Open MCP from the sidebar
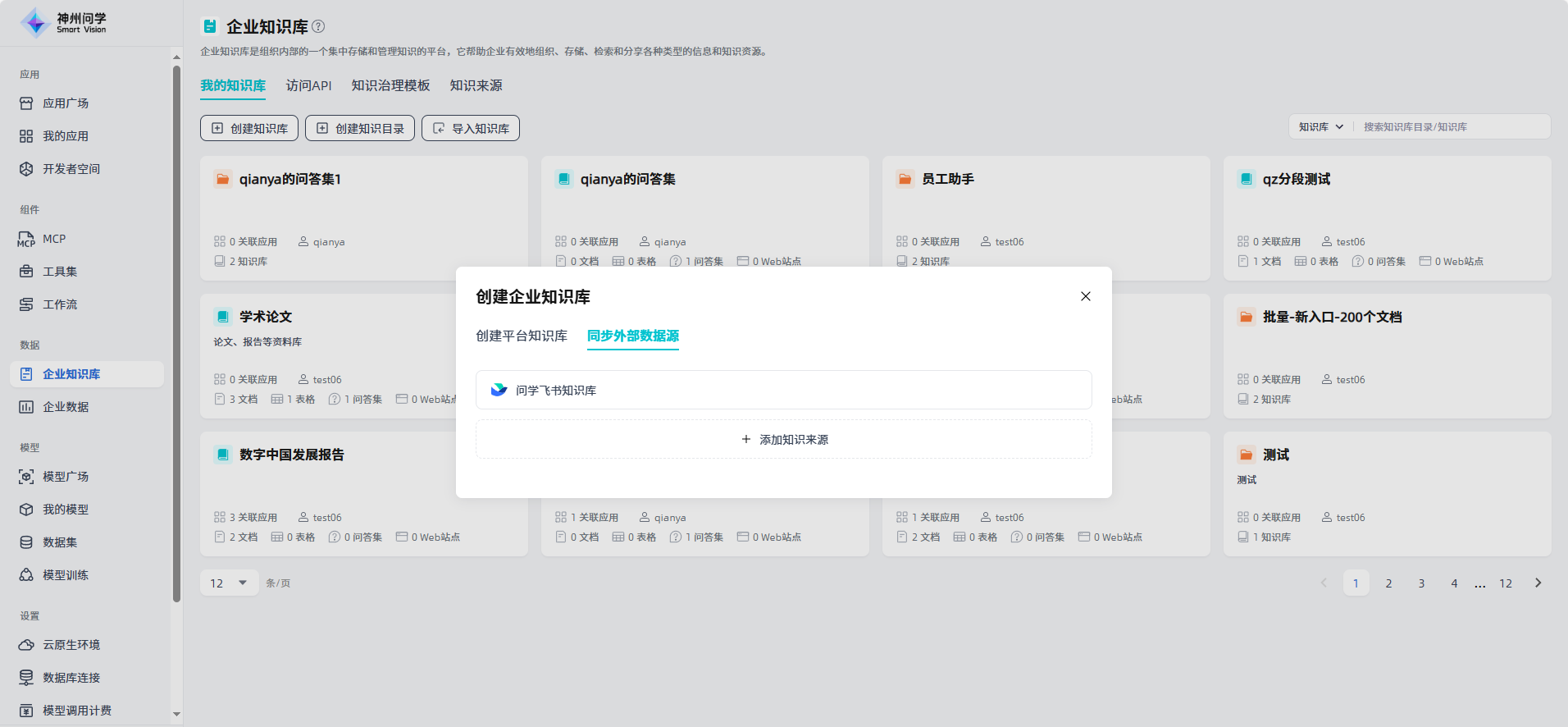 tap(54, 239)
